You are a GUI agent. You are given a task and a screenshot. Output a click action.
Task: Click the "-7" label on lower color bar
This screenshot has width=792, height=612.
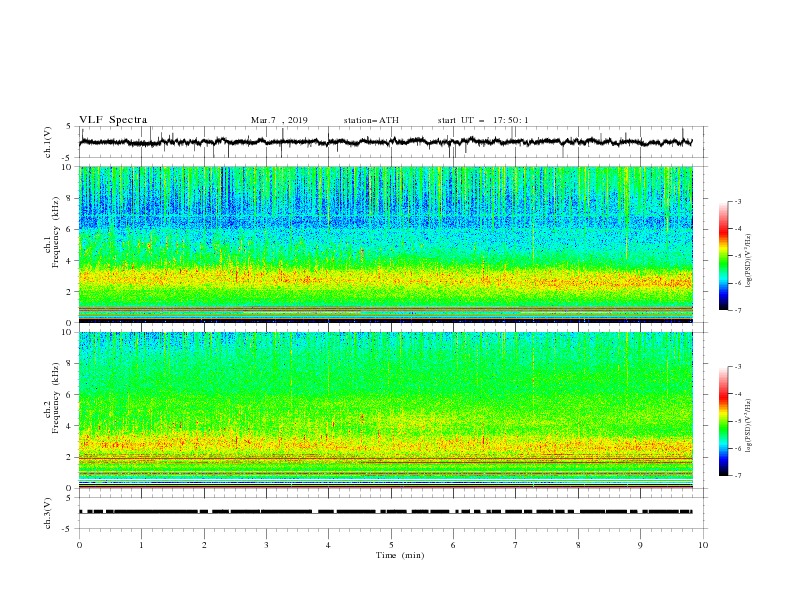737,475
